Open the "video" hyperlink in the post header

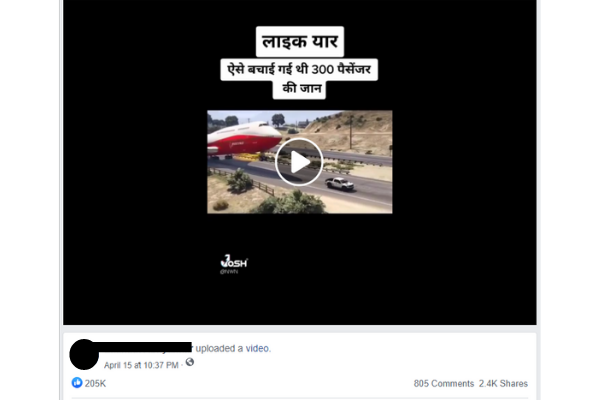[x=257, y=348]
